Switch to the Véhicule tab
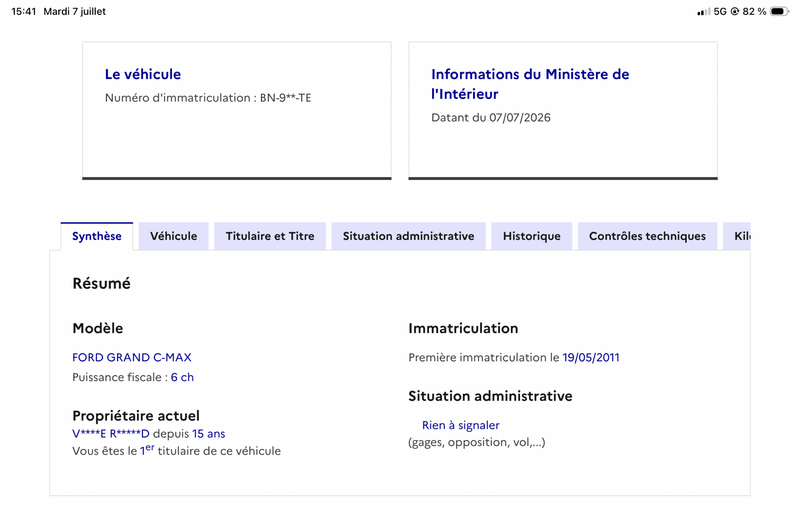Image resolution: width=800 pixels, height=525 pixels. pos(173,236)
